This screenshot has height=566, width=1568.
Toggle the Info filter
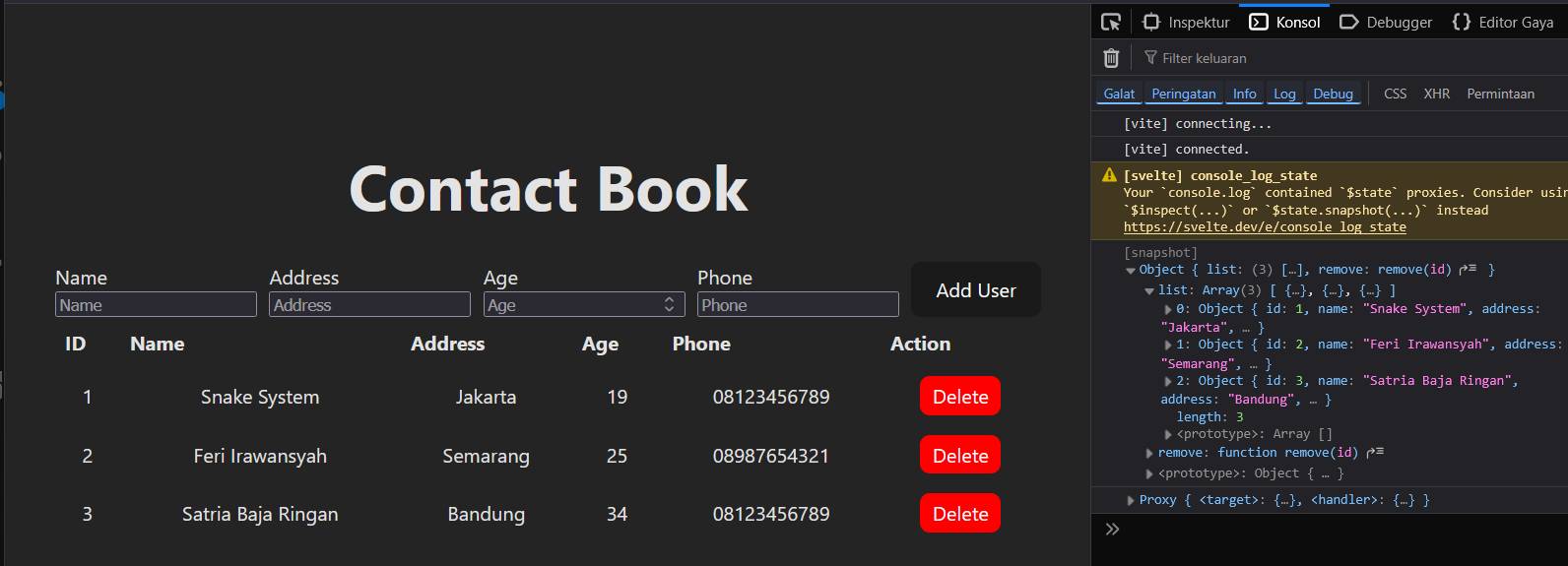pos(1245,94)
